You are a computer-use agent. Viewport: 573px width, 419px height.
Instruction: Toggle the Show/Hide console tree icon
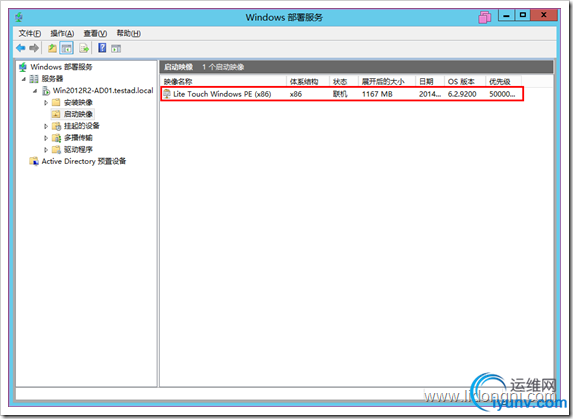point(67,48)
